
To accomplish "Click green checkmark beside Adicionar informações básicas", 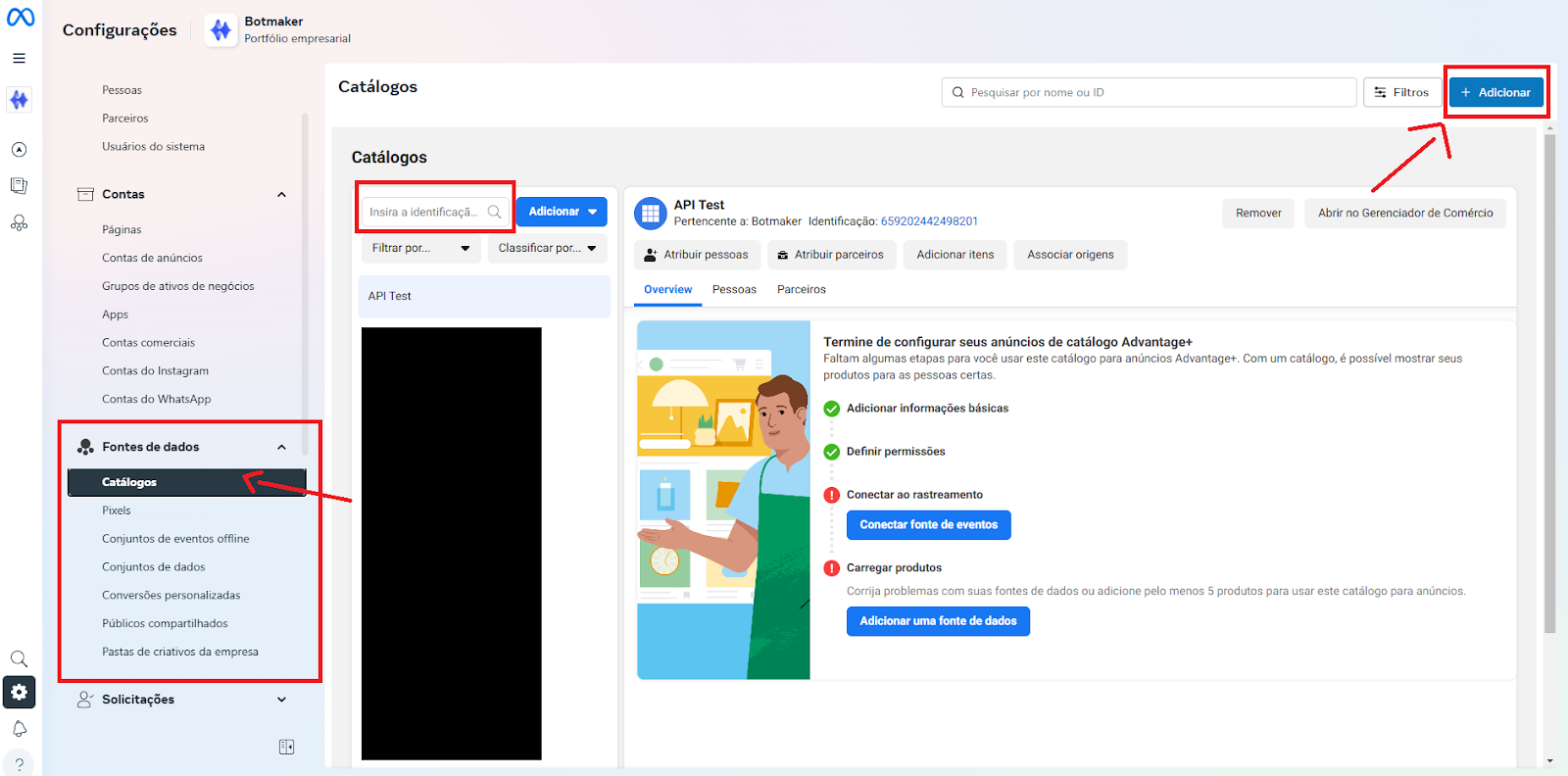I will (x=832, y=409).
